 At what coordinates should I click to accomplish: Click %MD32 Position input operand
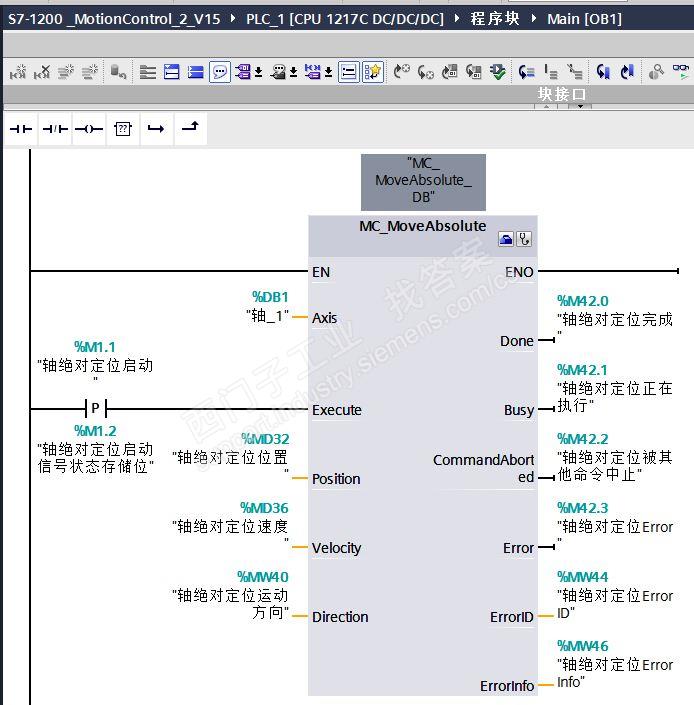[x=265, y=439]
